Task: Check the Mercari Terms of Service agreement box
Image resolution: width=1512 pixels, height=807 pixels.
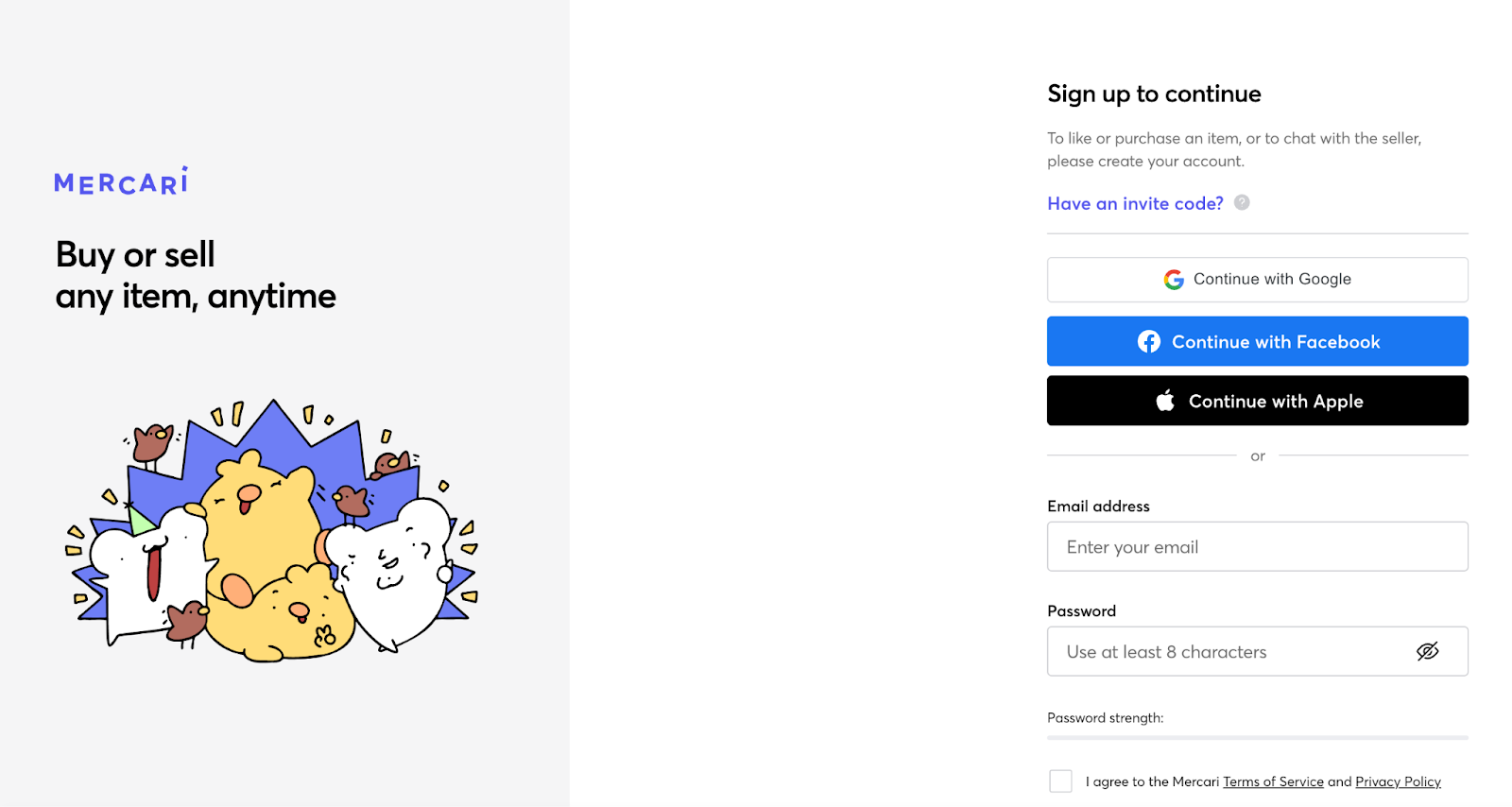Action: (x=1060, y=781)
